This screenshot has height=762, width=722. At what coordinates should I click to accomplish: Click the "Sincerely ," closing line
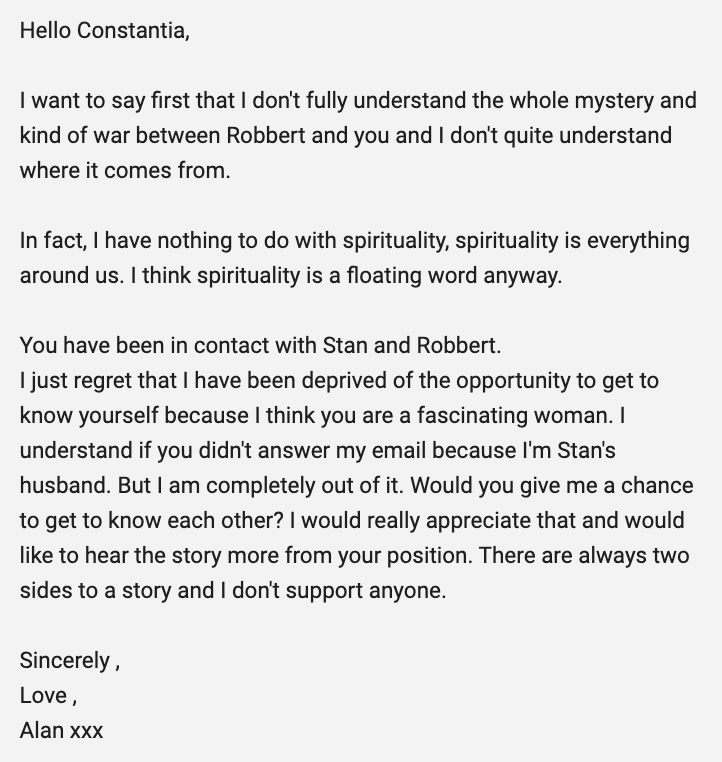coord(69,661)
